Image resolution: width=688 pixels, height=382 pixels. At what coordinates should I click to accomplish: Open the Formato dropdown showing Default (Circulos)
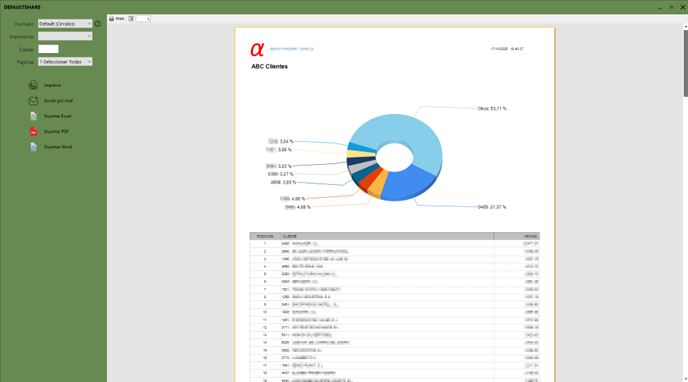(65, 24)
